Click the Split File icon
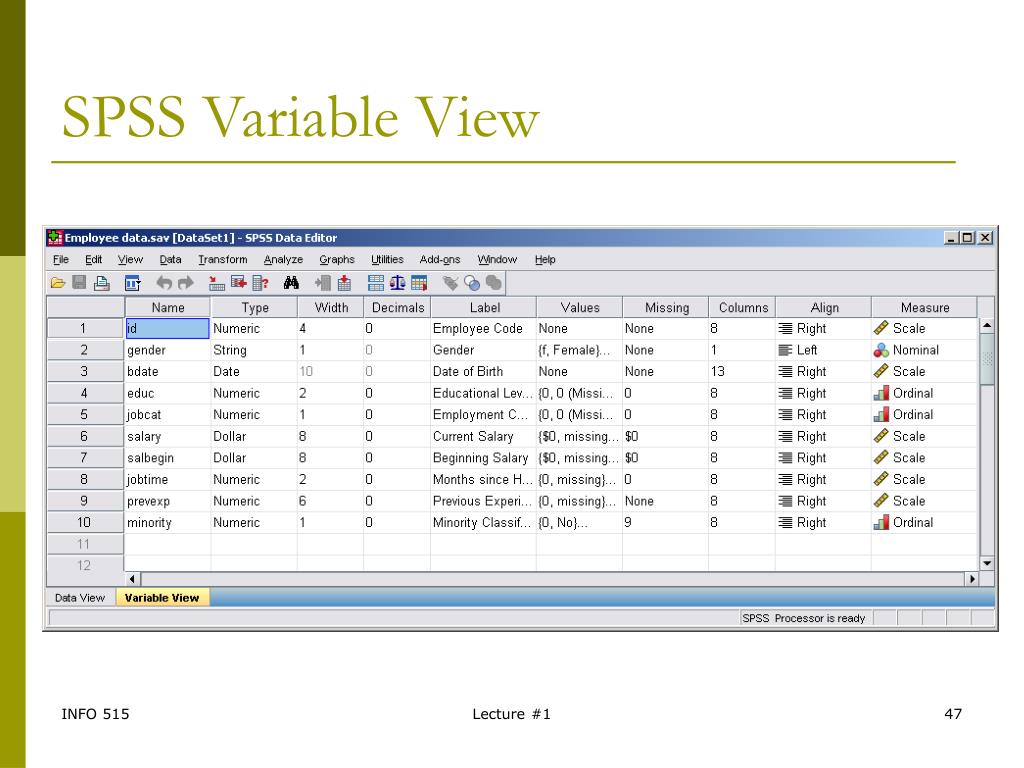 point(376,283)
